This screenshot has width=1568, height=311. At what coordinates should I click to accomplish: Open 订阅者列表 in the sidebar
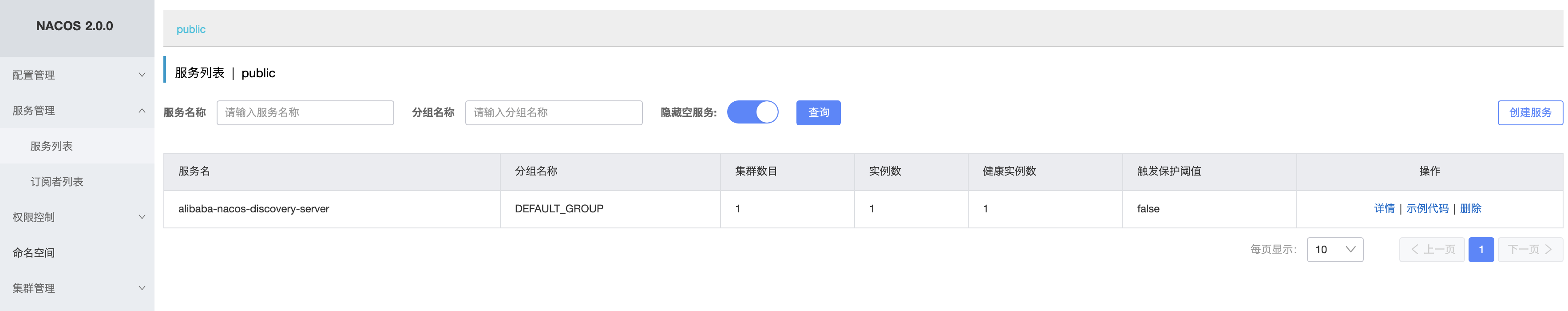pos(57,182)
